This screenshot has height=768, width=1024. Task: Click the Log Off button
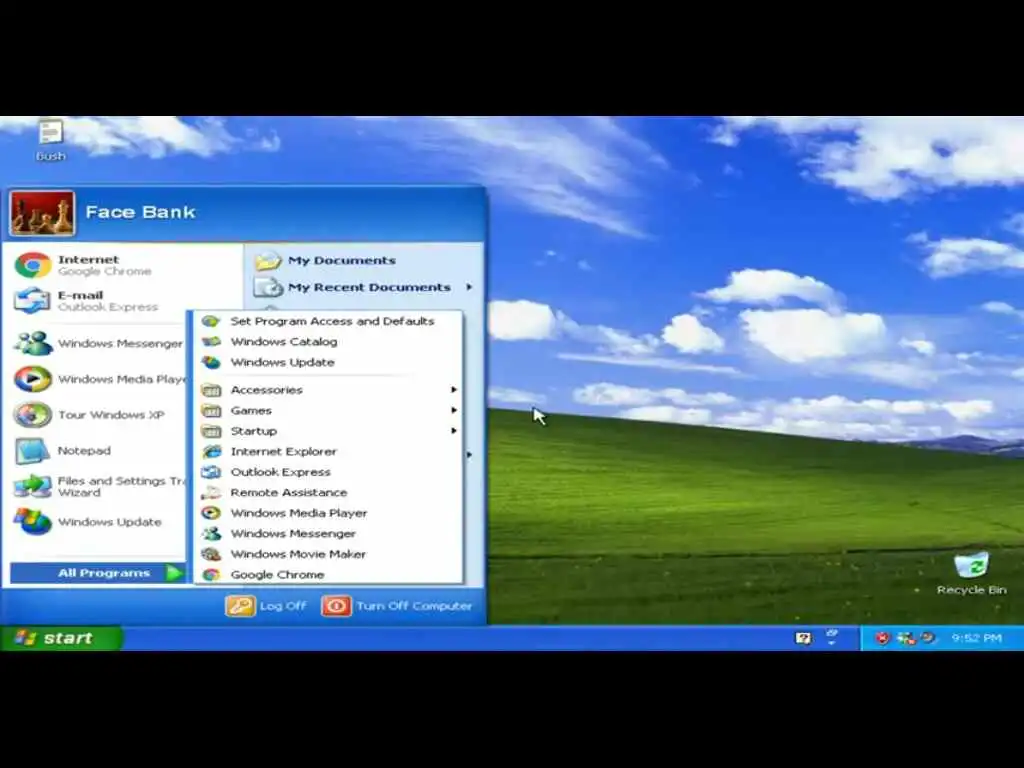coord(266,606)
